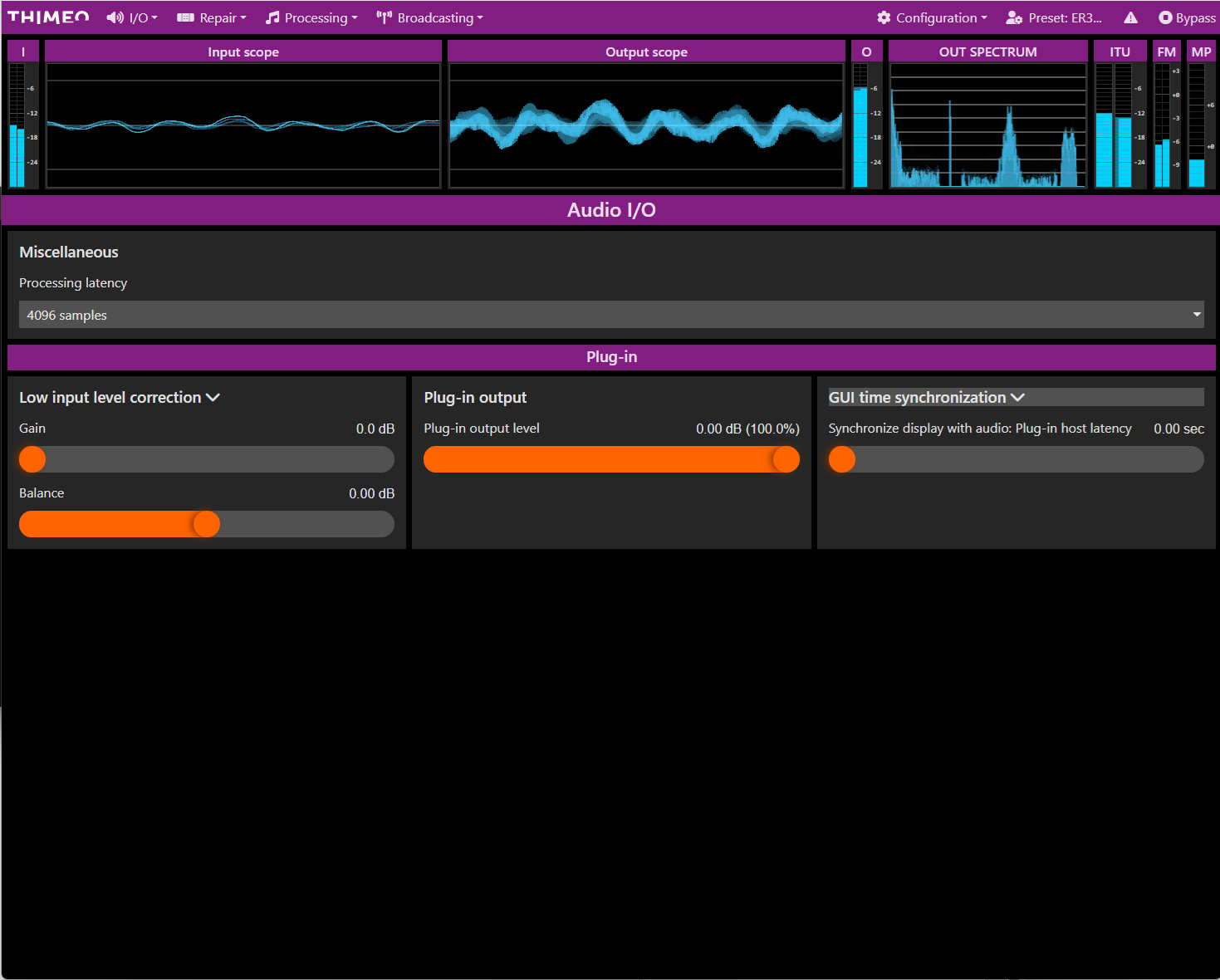Screen dimensions: 1220x980
Task: Open the Repair menu
Action: (212, 17)
